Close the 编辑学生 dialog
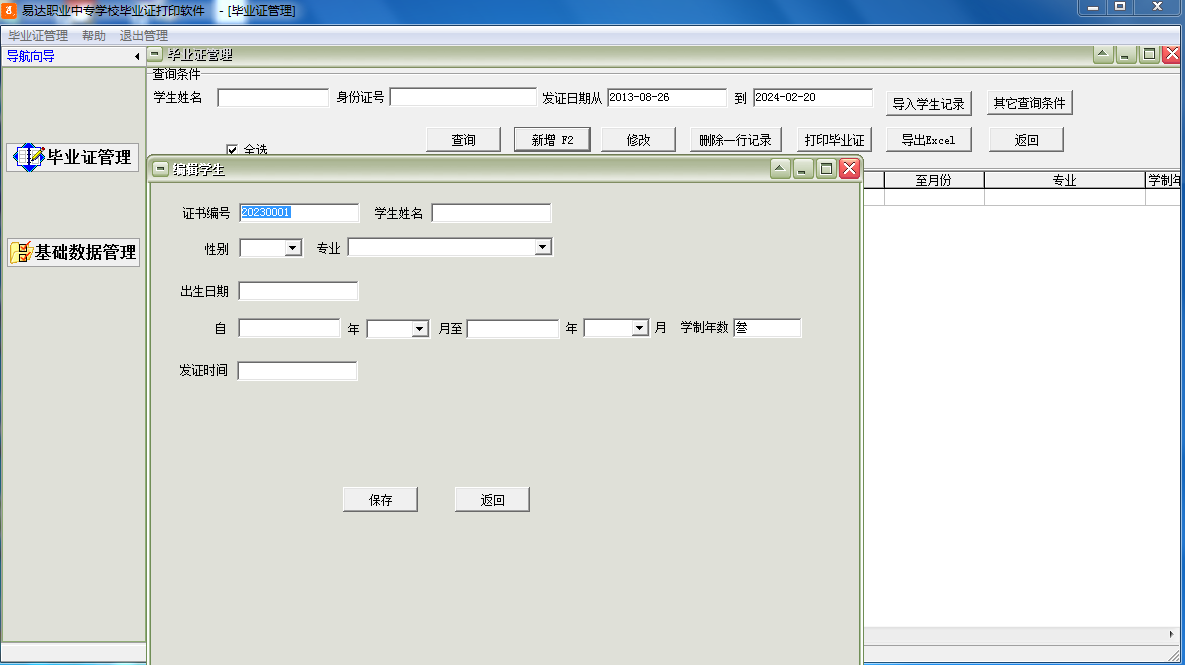1185x665 pixels. tap(849, 169)
